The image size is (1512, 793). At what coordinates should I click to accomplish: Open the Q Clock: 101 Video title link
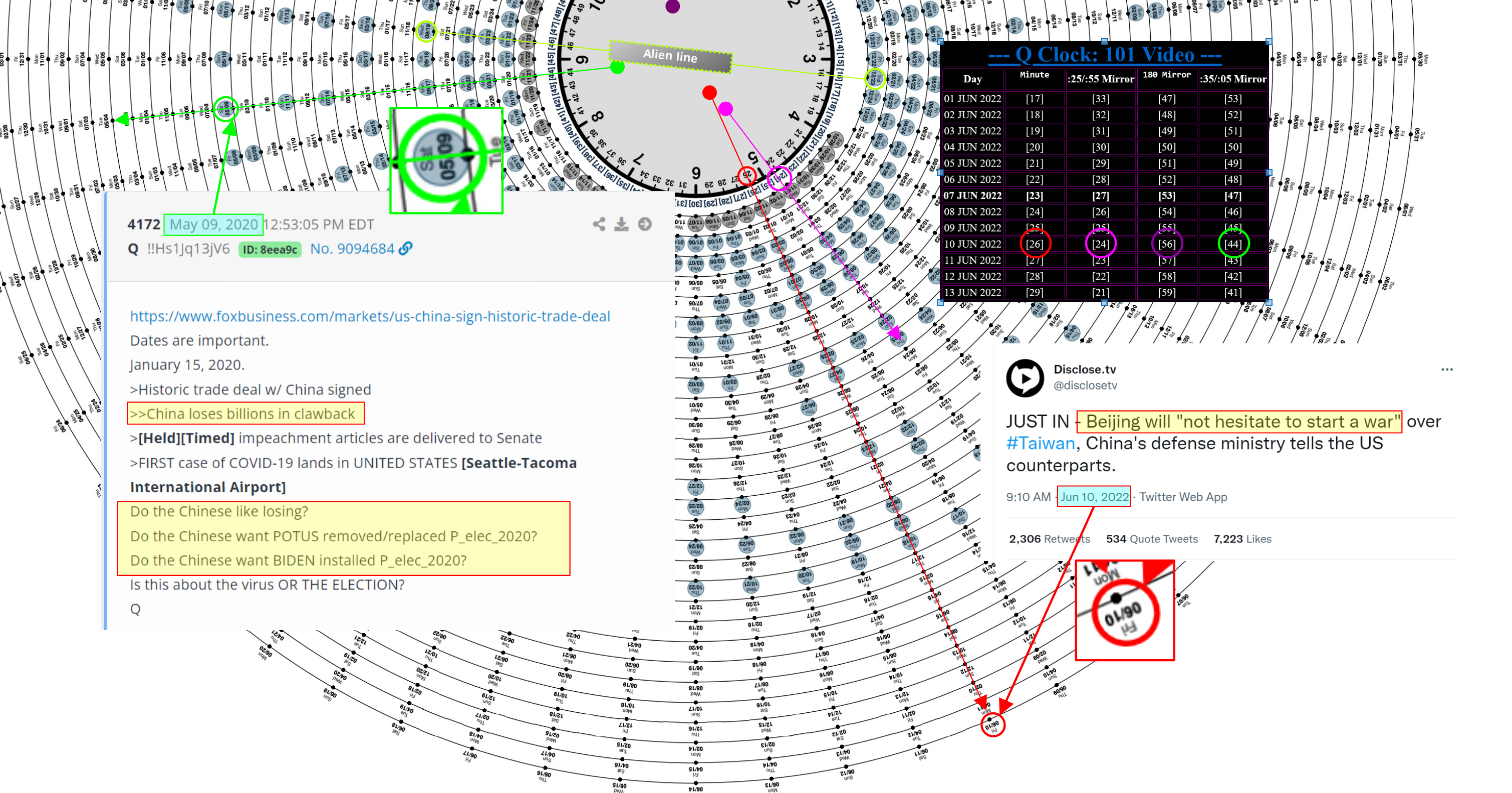(1105, 55)
